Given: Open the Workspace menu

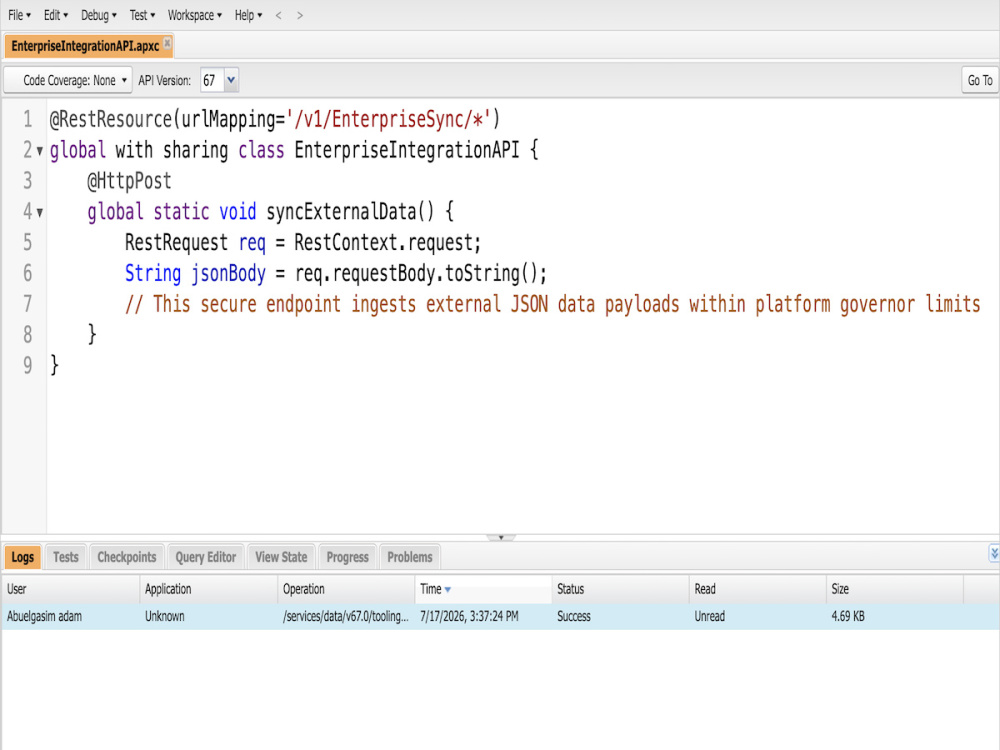Looking at the screenshot, I should tap(195, 15).
